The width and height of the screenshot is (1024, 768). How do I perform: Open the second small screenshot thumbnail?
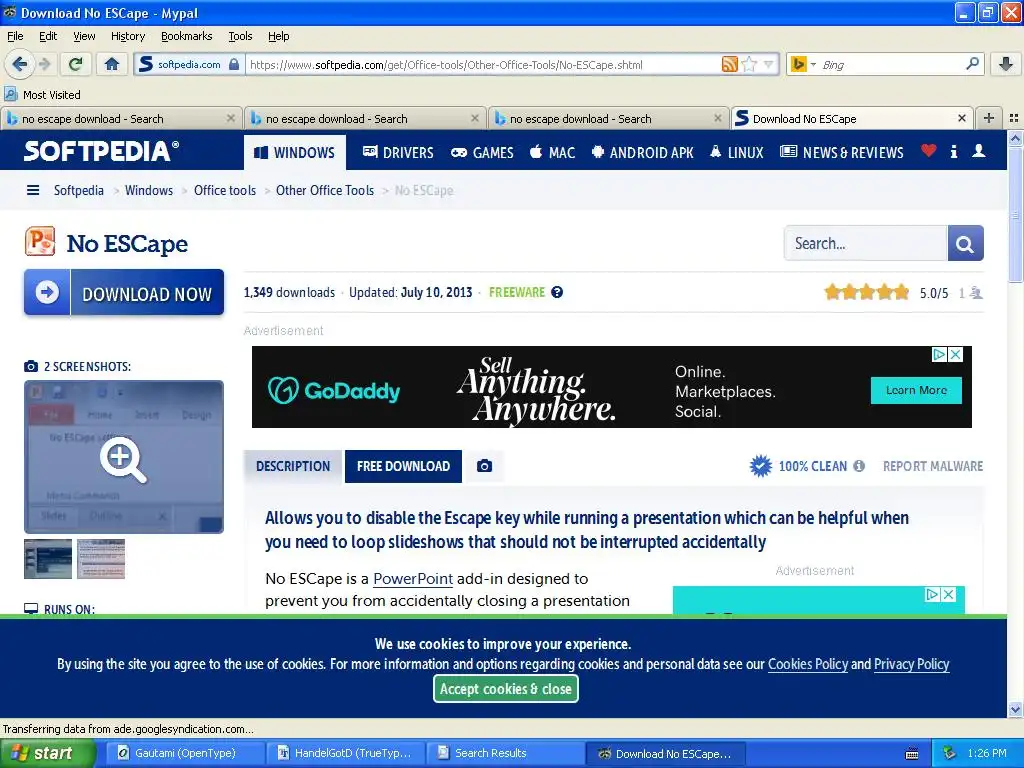click(101, 559)
